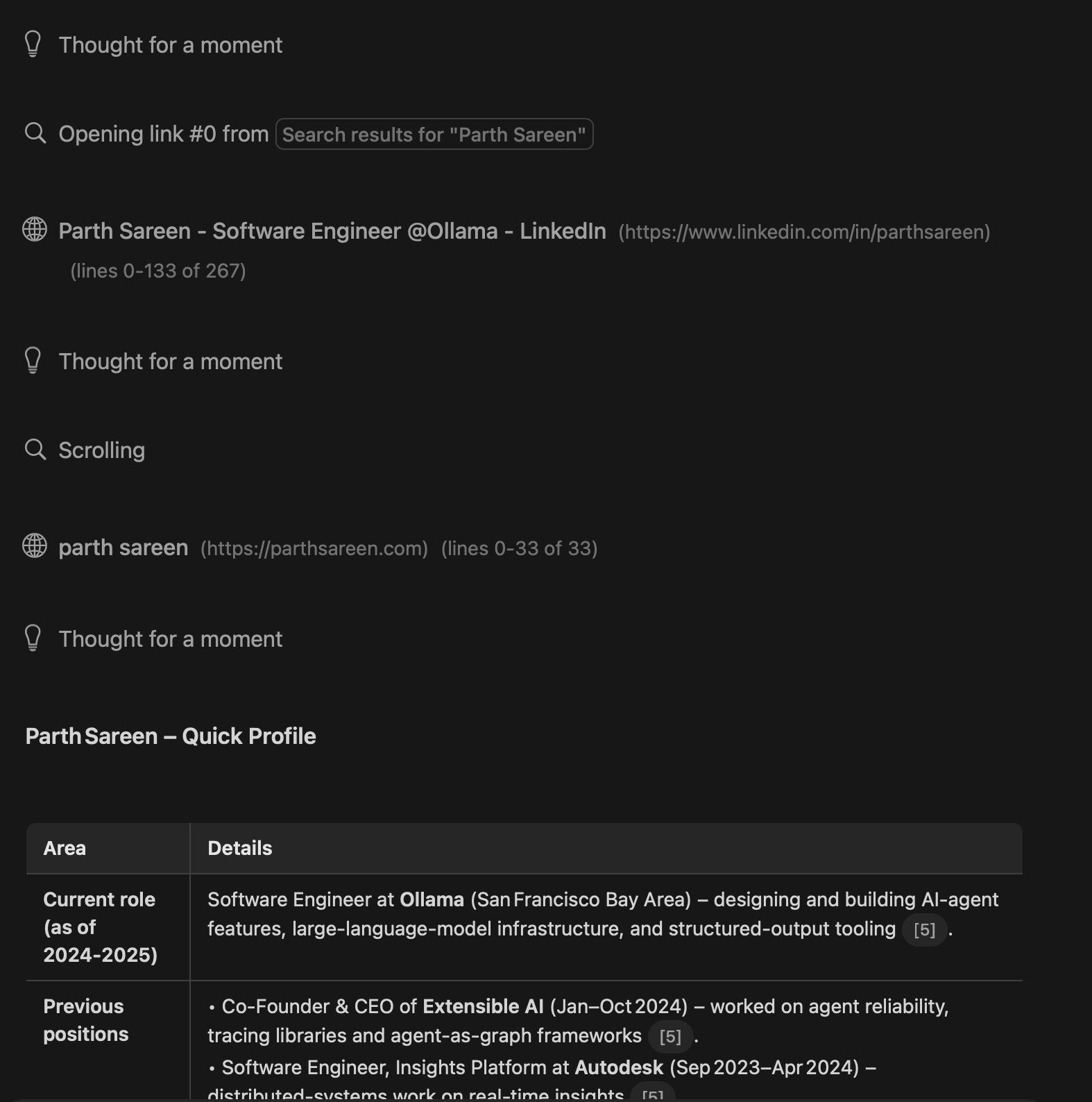Click the lightbulb icon beside first 'Thought for a moment'

[x=33, y=44]
